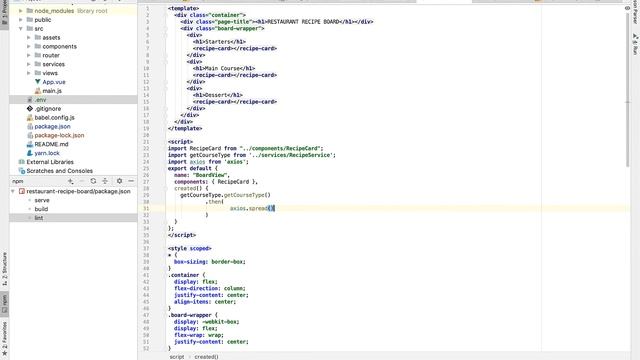Click the name: "BoardView" line
This screenshot has height=360, width=640.
(x=202, y=175)
